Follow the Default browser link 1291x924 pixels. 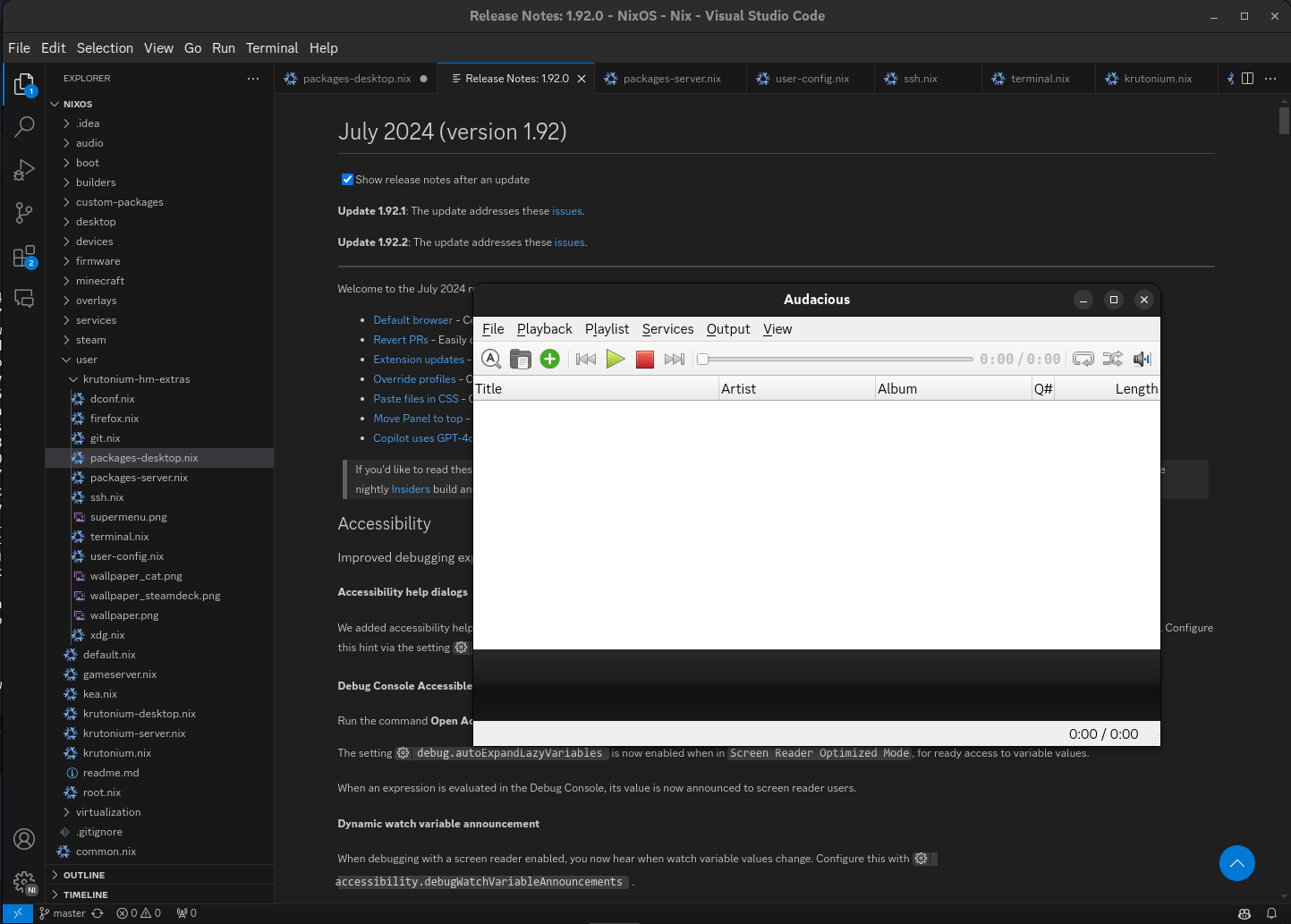(413, 320)
